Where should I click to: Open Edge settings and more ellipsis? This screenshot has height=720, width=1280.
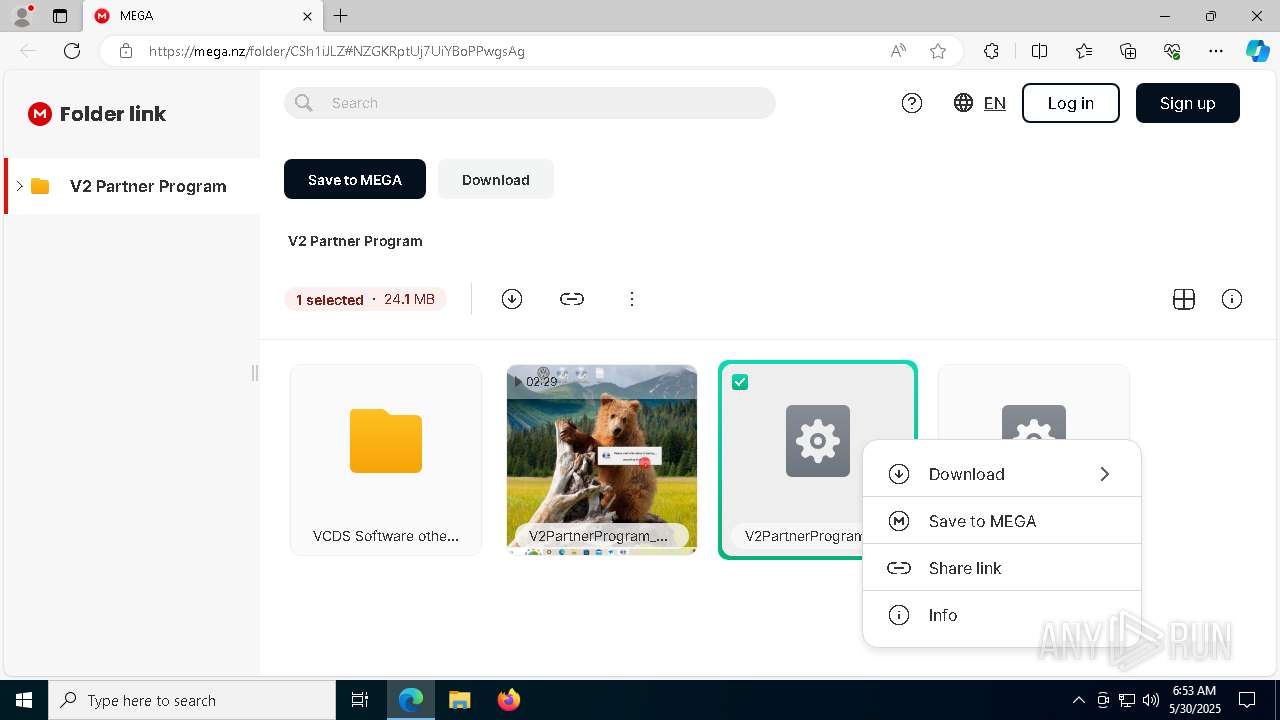coord(1216,51)
